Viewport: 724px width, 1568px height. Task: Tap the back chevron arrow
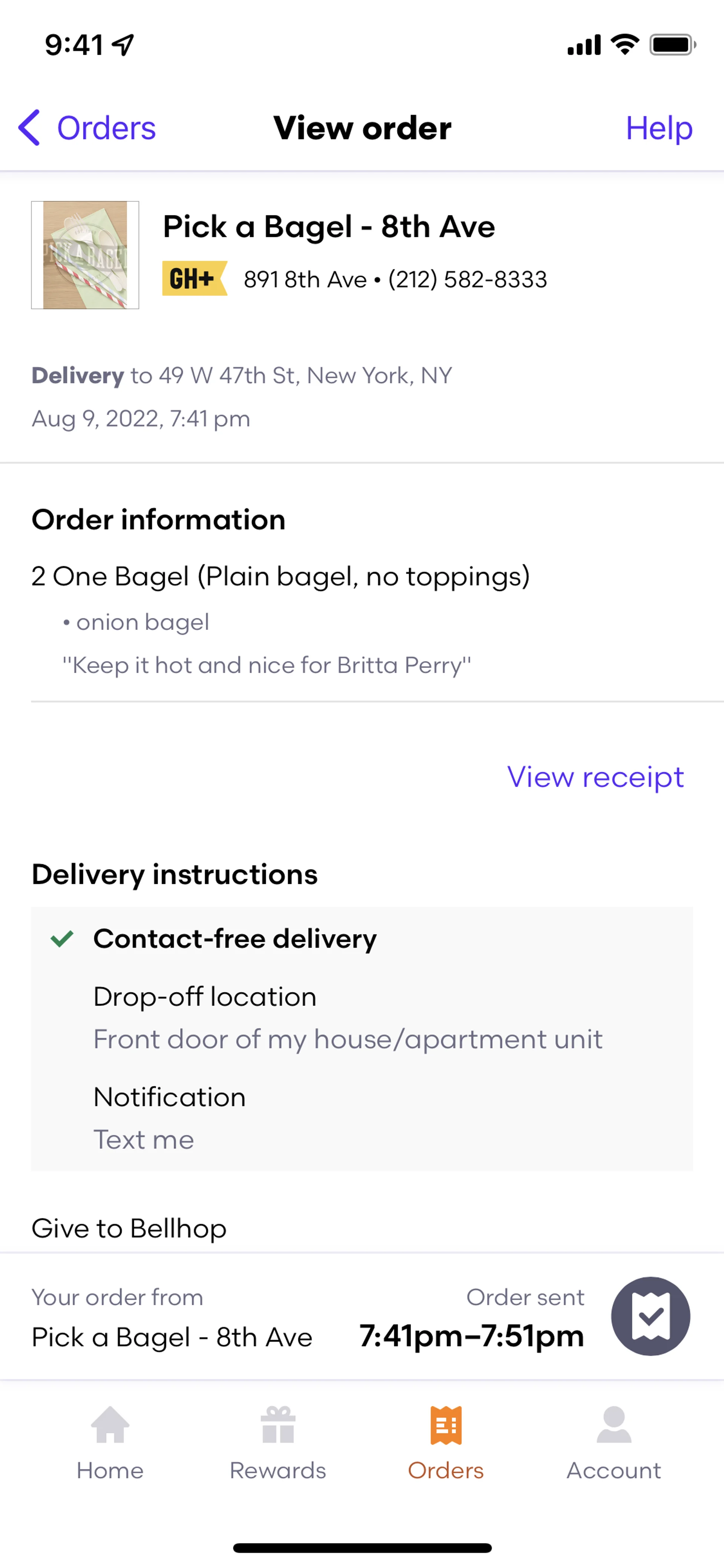29,128
